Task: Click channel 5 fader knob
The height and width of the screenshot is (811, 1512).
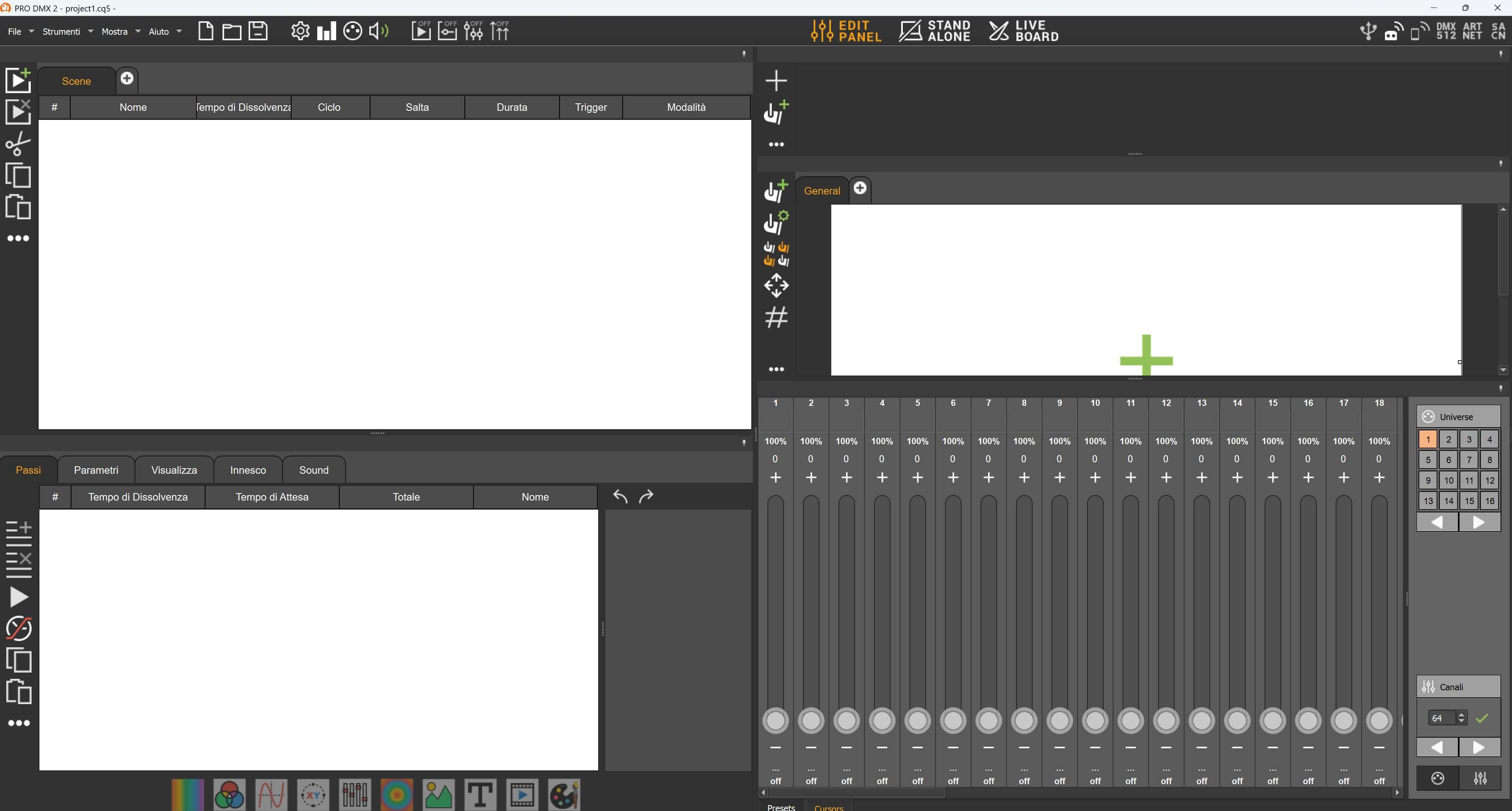Action: point(917,721)
